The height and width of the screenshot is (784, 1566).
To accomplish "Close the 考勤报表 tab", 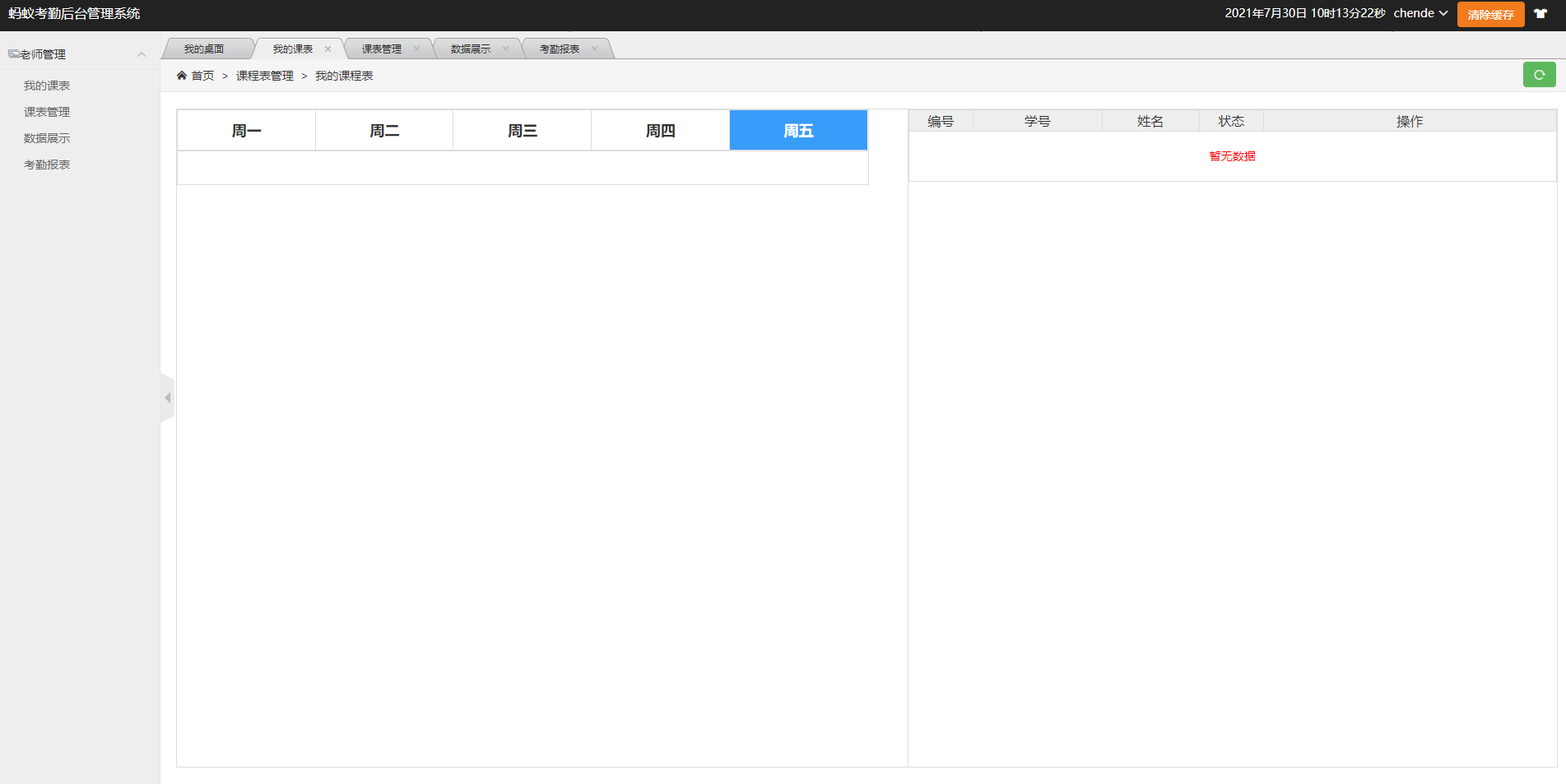I will point(594,49).
